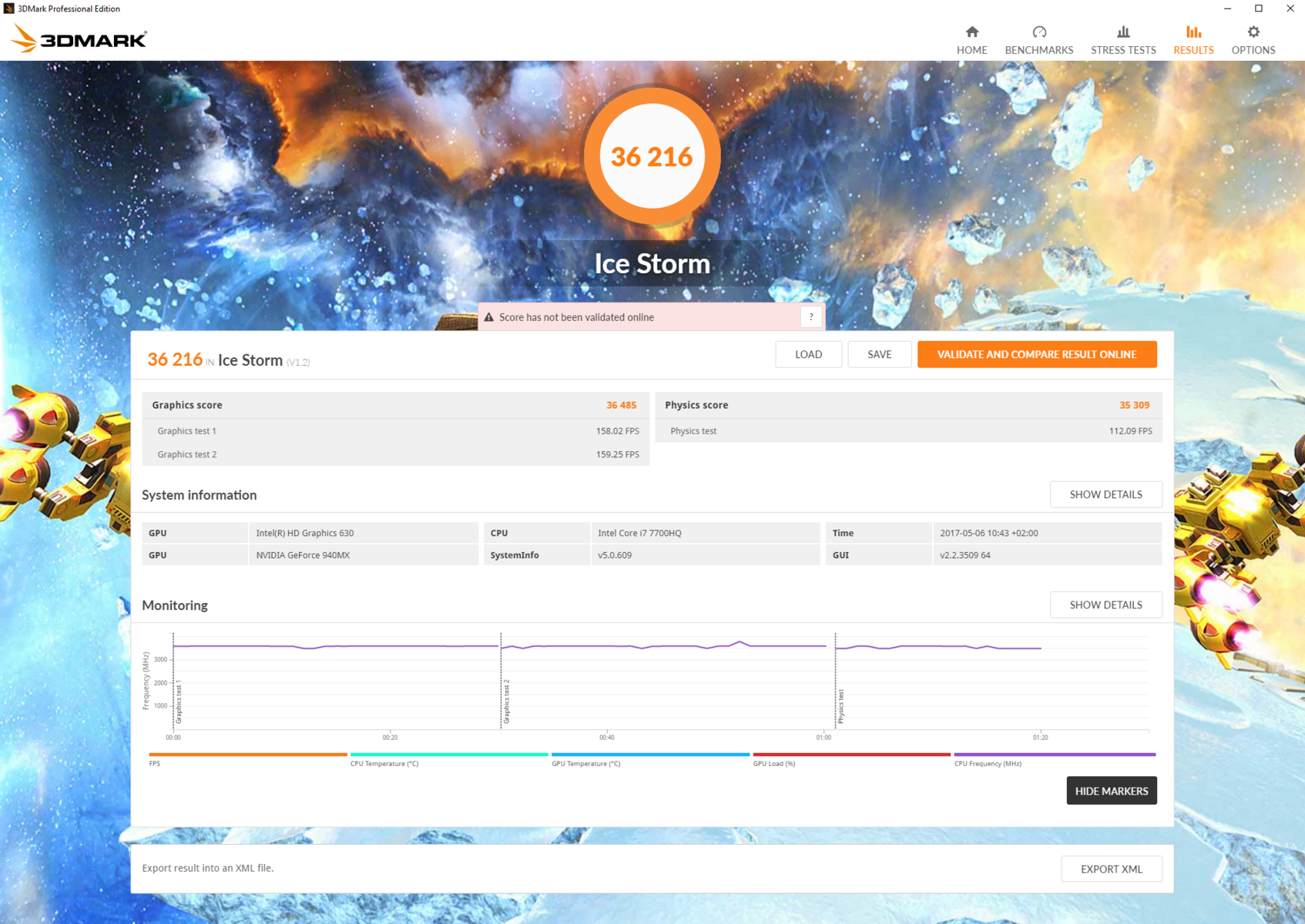Click the Home house icon

971,32
